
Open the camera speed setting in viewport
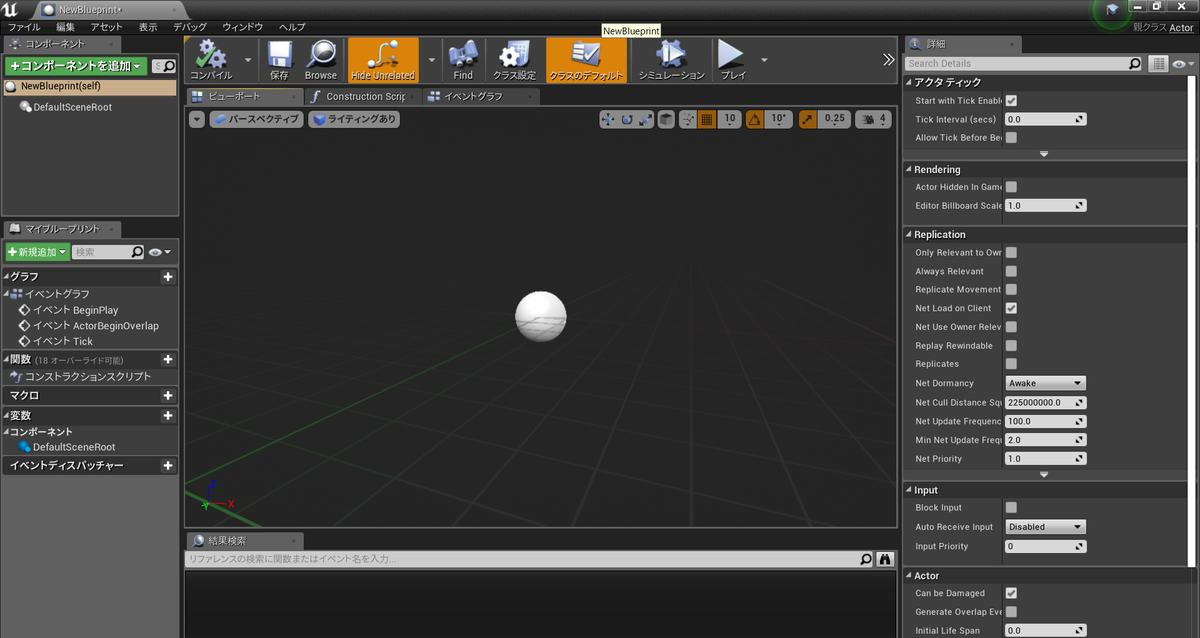click(873, 119)
